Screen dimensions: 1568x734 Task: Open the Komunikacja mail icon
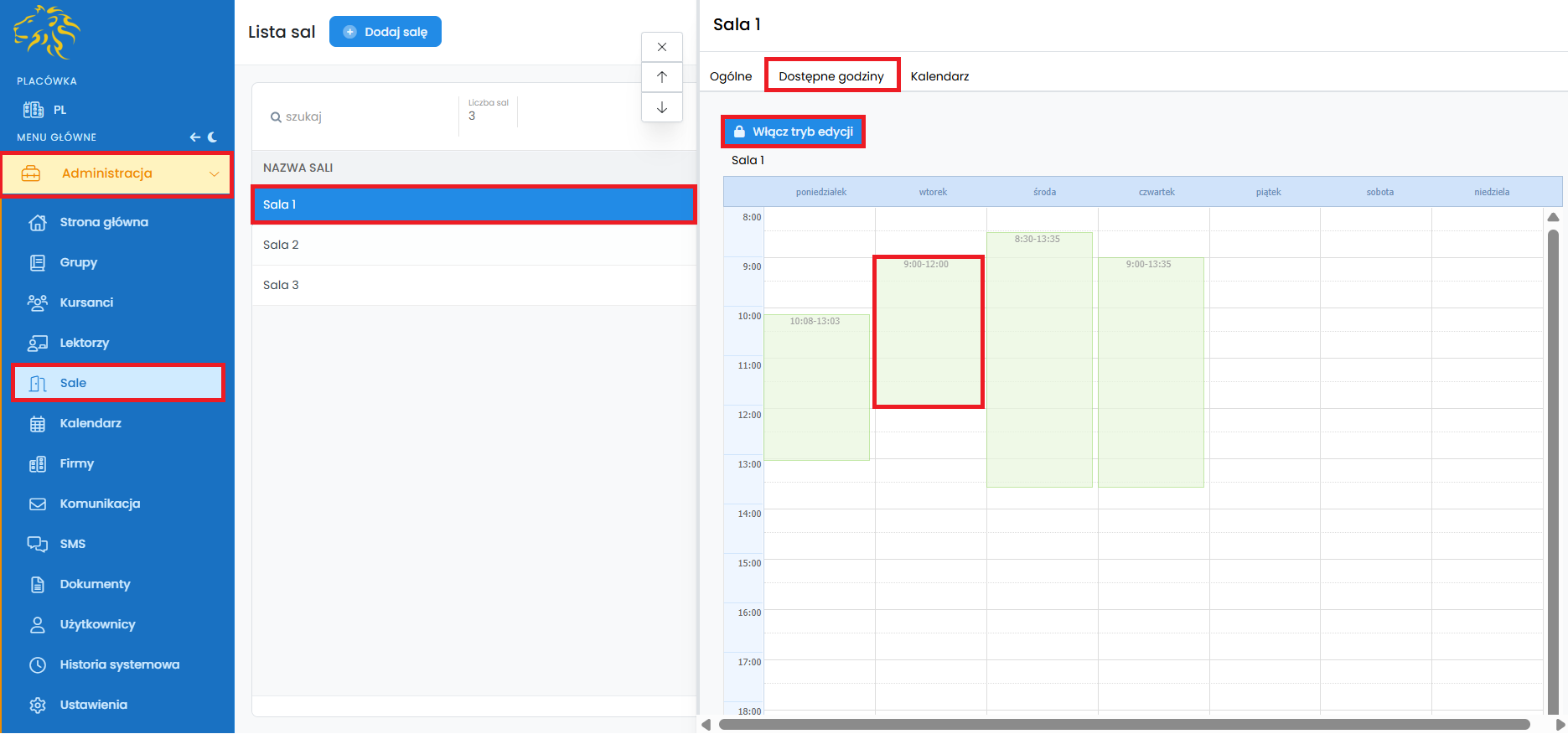tap(38, 504)
